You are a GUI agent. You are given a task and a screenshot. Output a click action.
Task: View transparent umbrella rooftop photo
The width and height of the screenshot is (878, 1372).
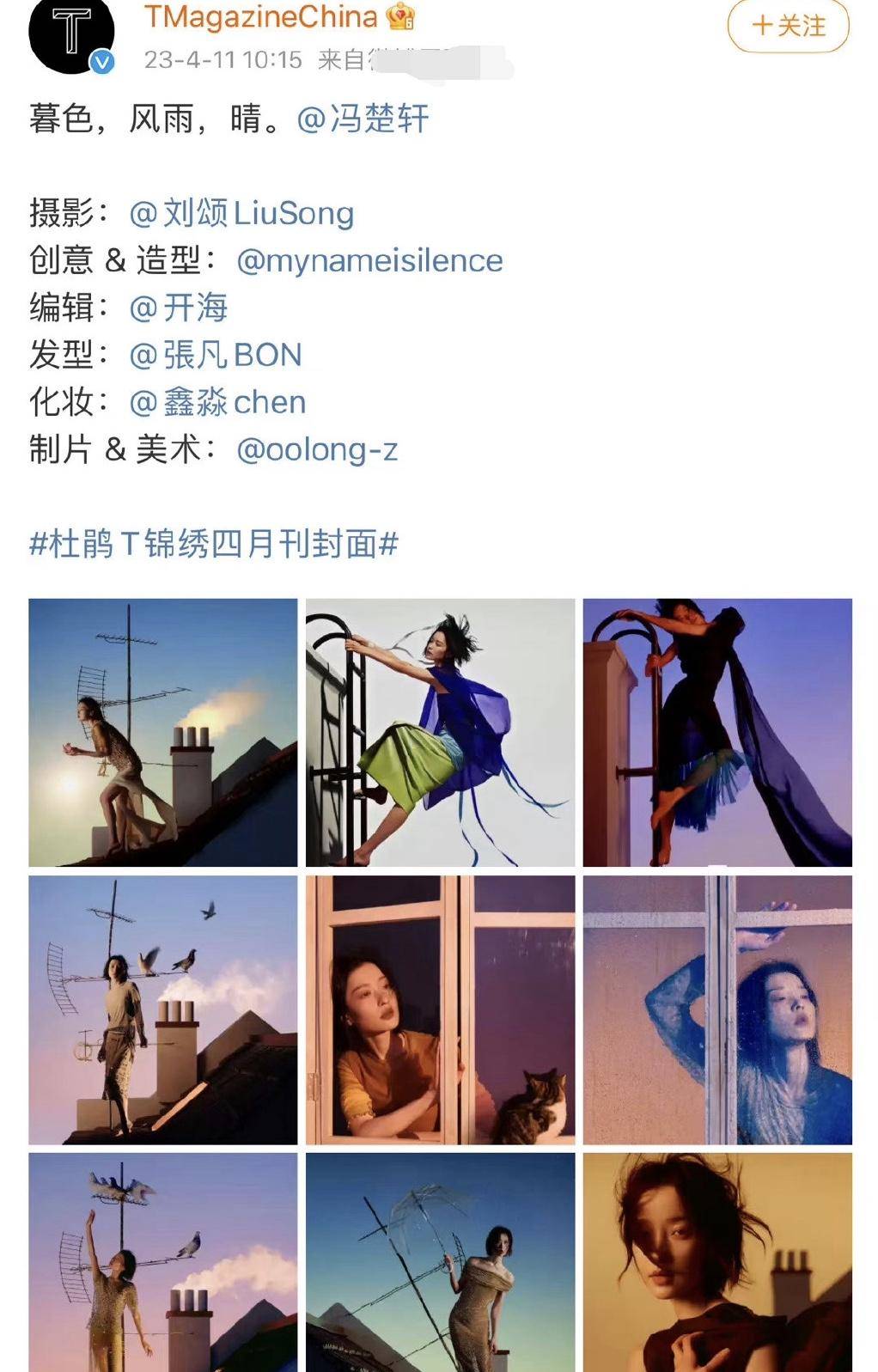[441, 1263]
